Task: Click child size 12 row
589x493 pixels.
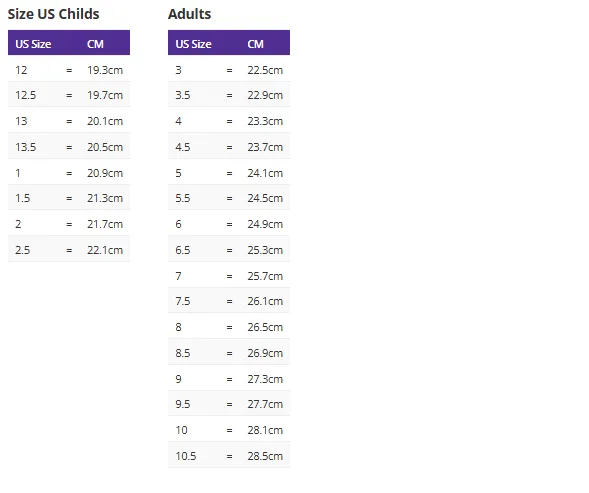Action: (69, 70)
